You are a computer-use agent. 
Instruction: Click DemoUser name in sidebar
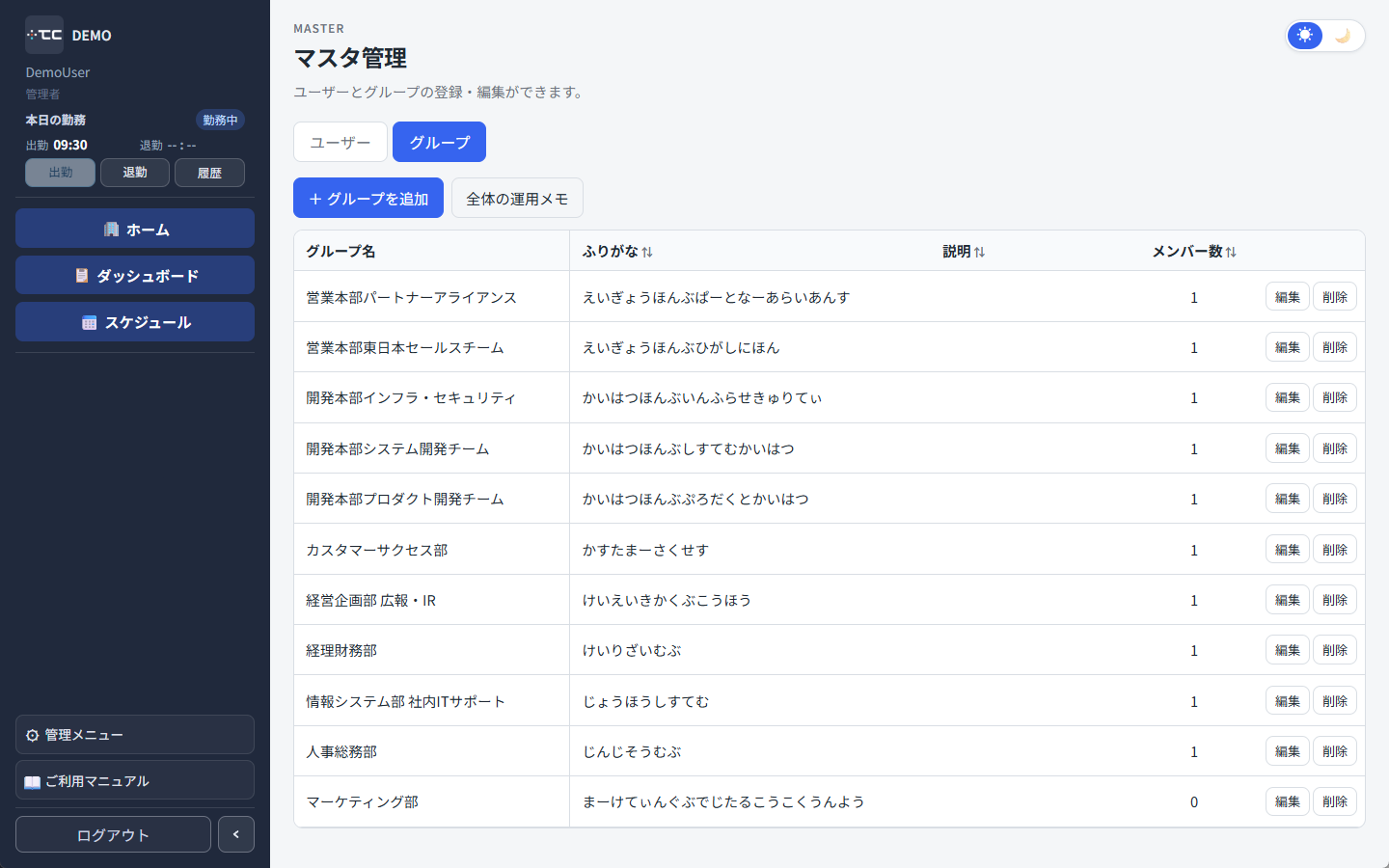(58, 72)
